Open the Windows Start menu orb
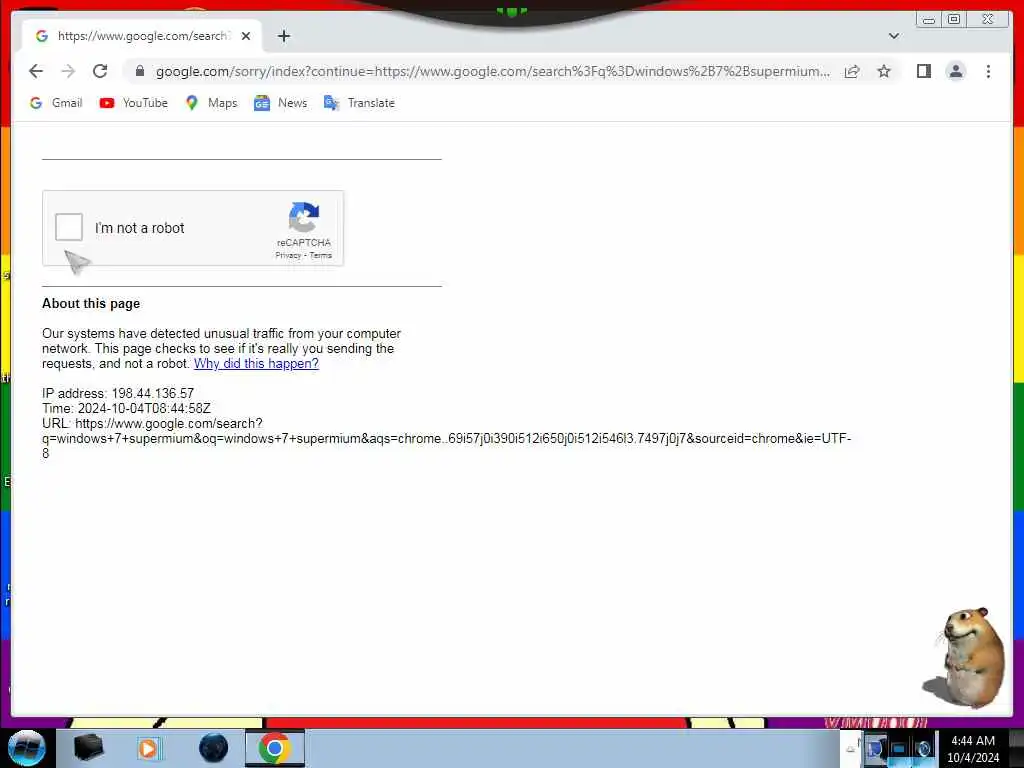The height and width of the screenshot is (768, 1024). coord(26,748)
